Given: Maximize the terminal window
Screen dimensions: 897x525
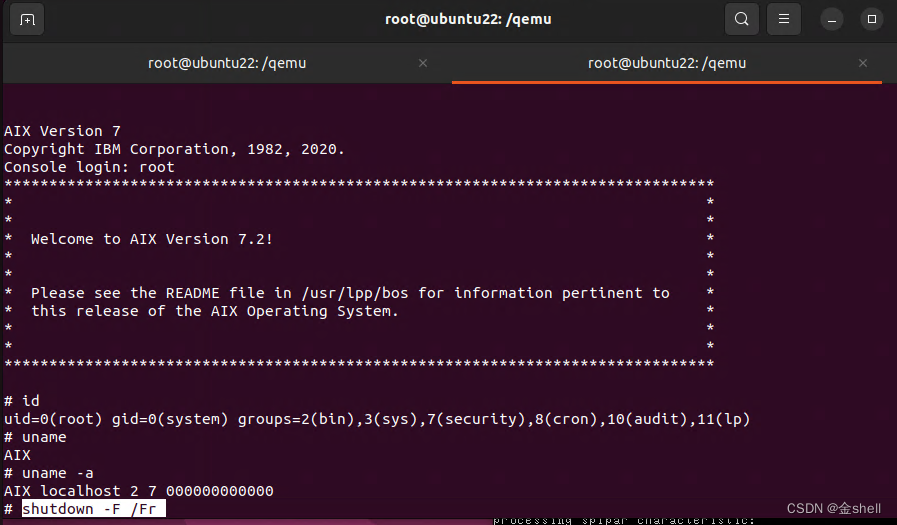Looking at the screenshot, I should (872, 19).
